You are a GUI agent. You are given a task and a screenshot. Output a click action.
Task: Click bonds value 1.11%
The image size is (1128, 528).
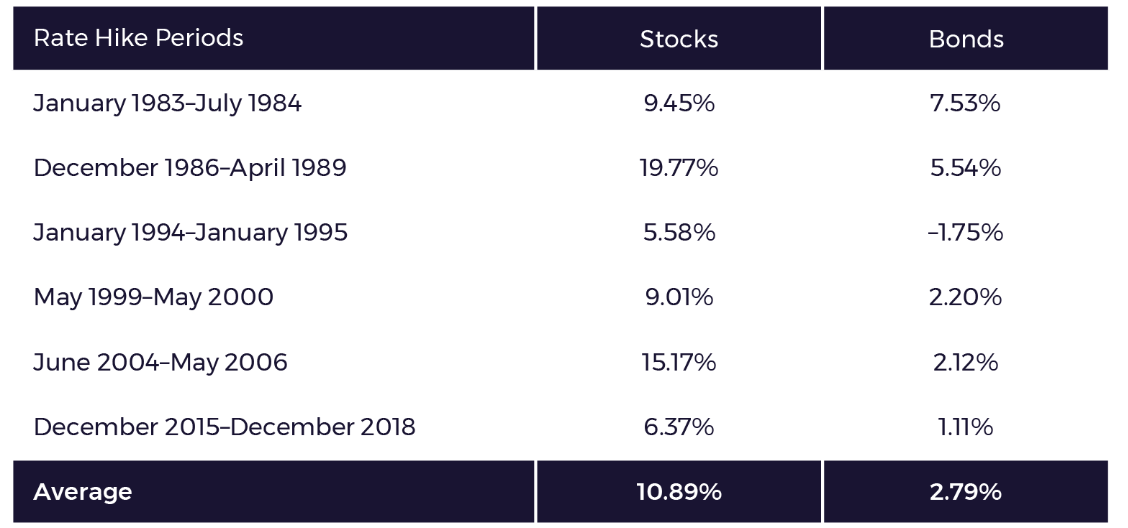[x=965, y=427]
